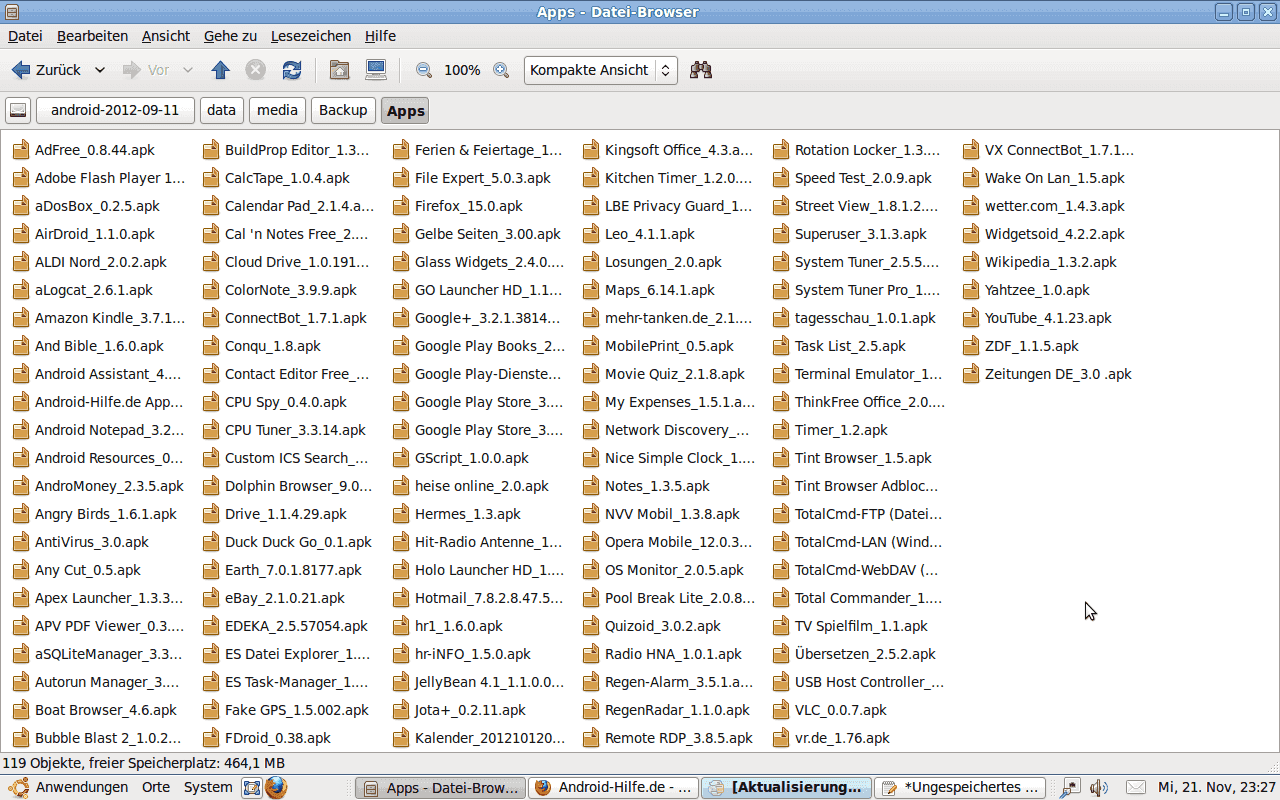Select Angry Birds_1.6.1.apk package icon
1280x800 pixels.
tap(21, 514)
